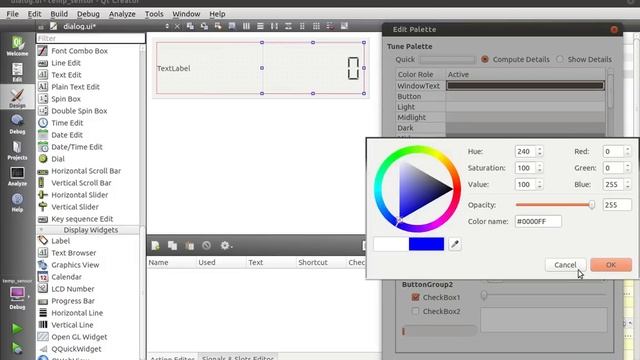The width and height of the screenshot is (640, 360).
Task: Open the Action Editor settings gear dropdown
Action: [x=226, y=245]
